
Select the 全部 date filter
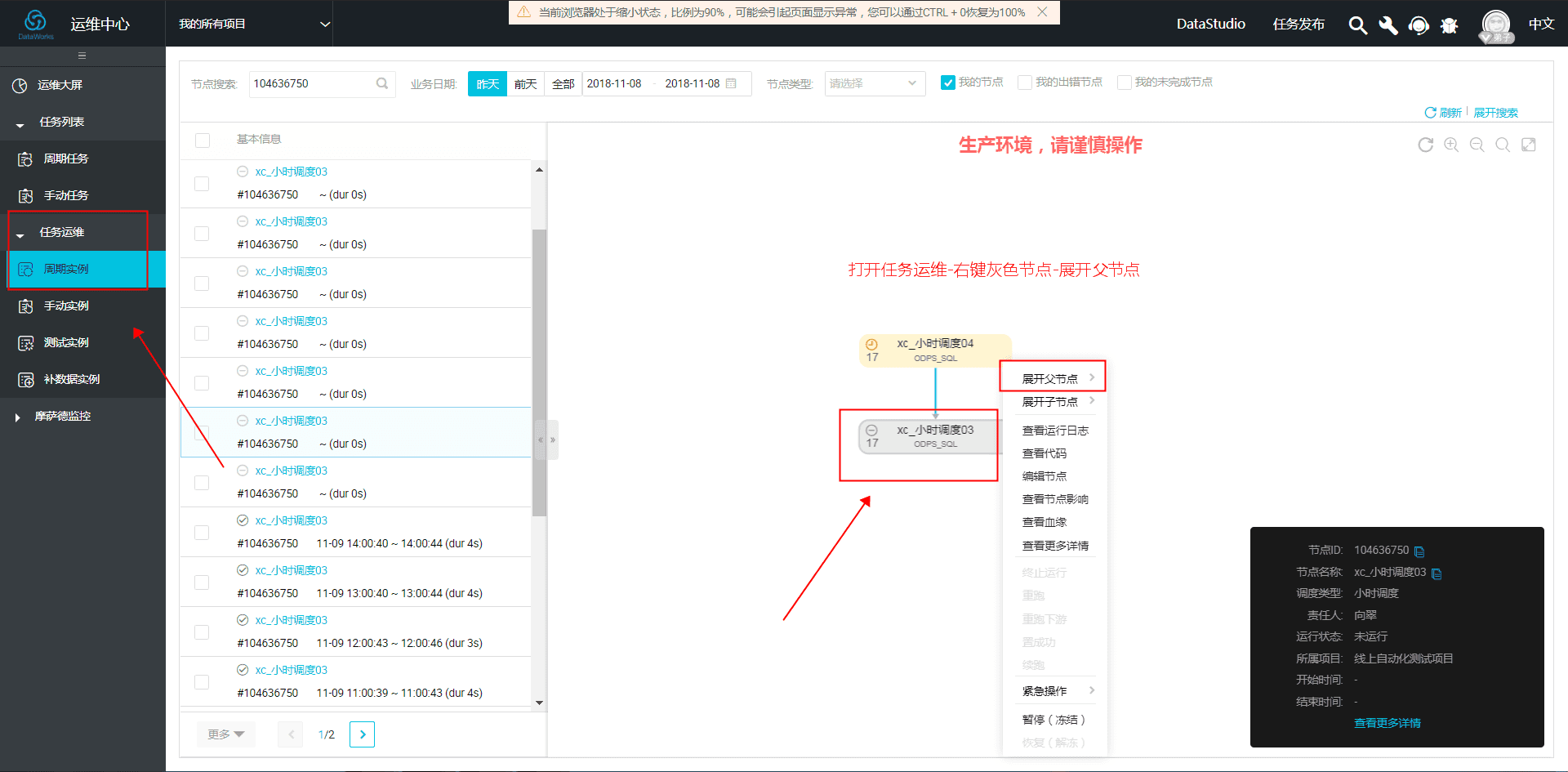563,83
